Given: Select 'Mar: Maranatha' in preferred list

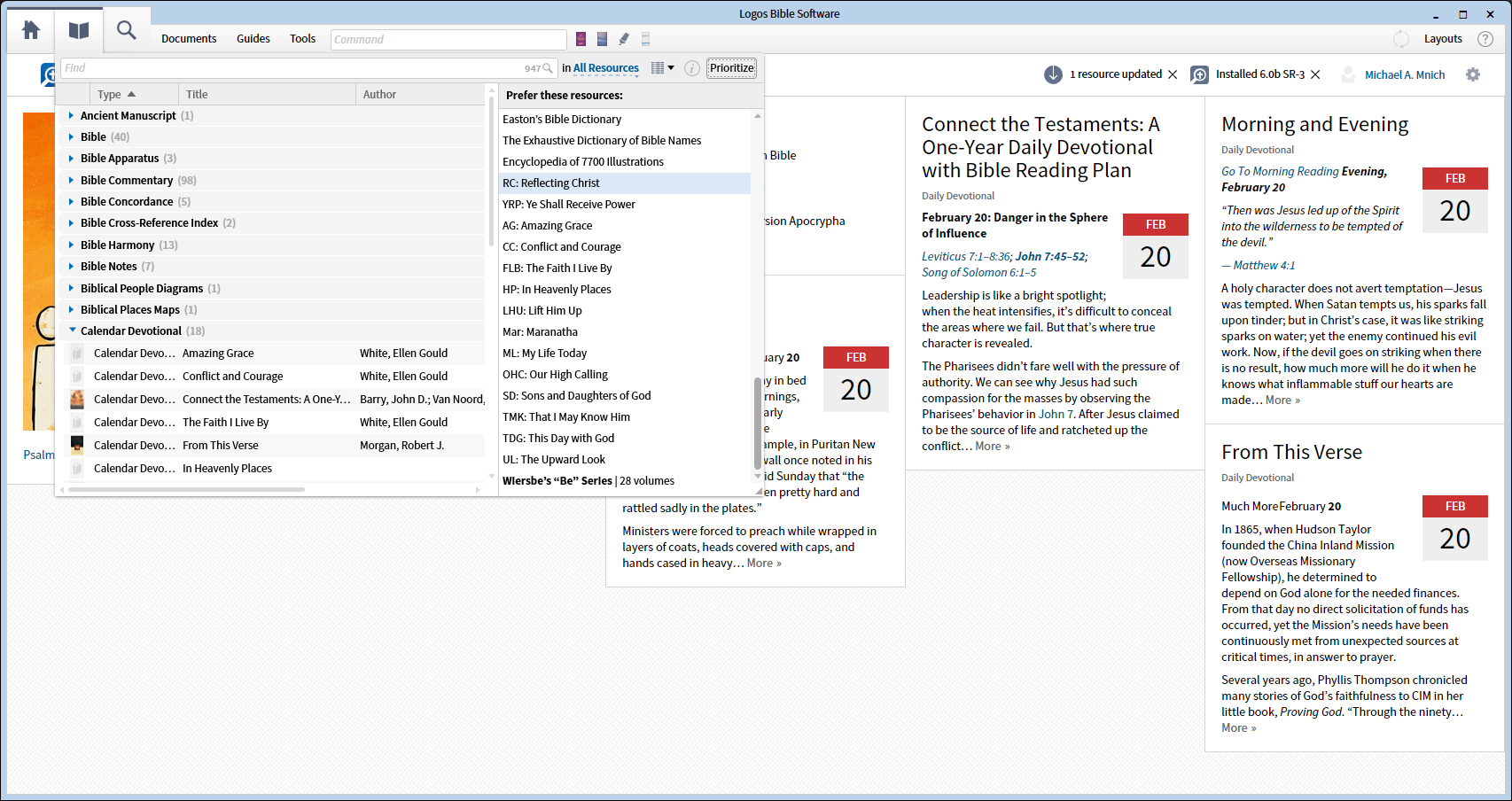Looking at the screenshot, I should [x=625, y=332].
